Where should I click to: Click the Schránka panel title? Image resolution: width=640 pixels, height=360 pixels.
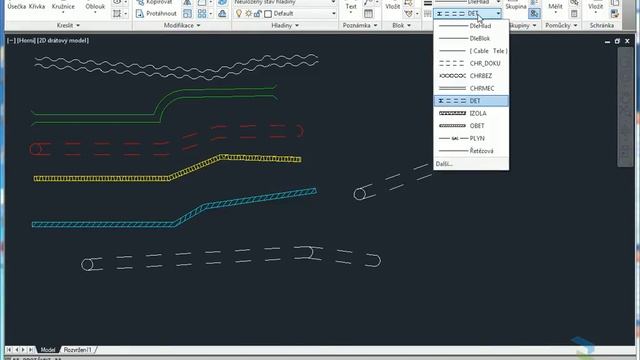(602, 25)
